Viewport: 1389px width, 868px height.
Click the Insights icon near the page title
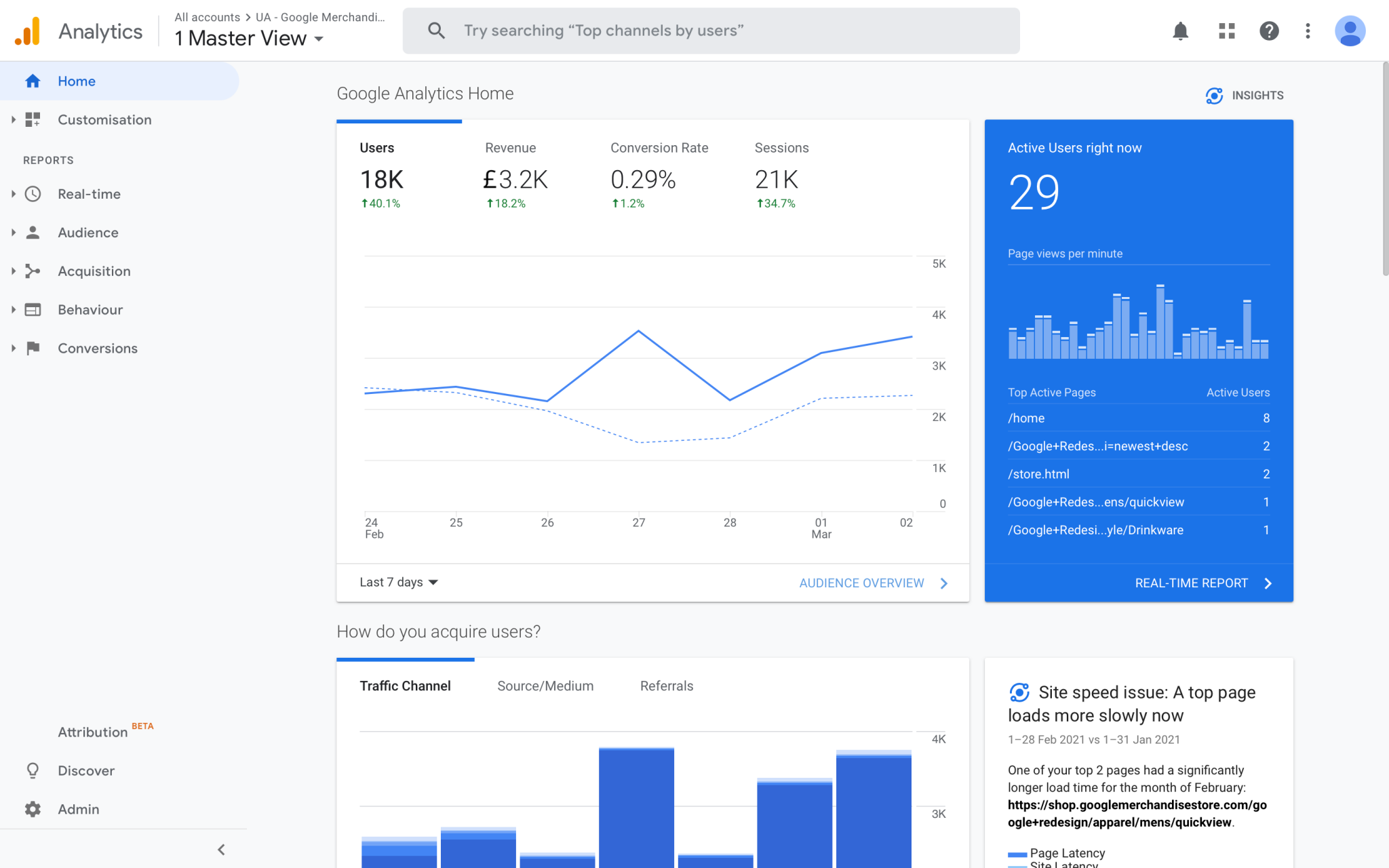(1214, 96)
